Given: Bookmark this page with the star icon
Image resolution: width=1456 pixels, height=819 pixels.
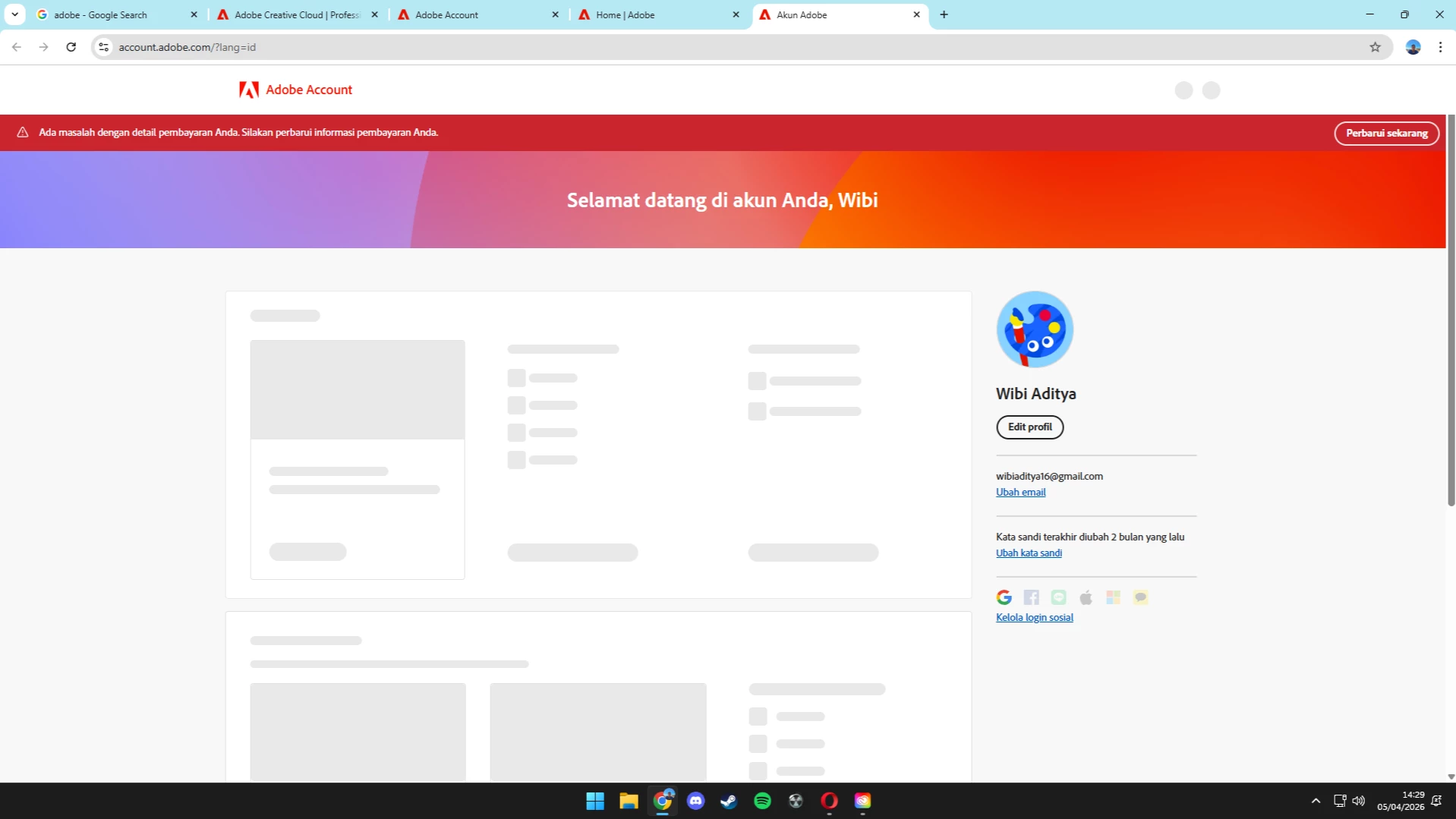Looking at the screenshot, I should click(1375, 47).
